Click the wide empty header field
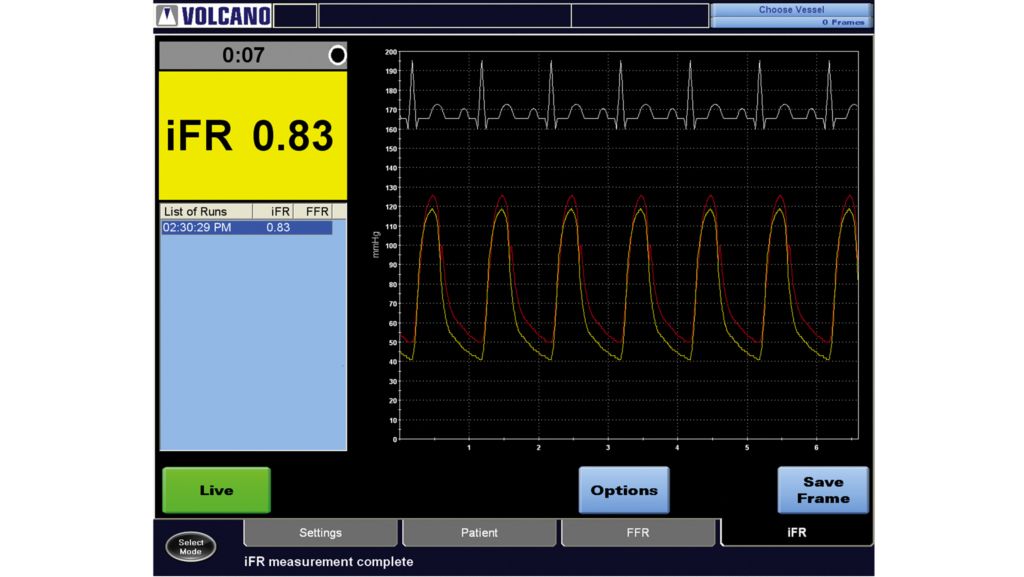The width and height of the screenshot is (1024, 577). point(445,16)
